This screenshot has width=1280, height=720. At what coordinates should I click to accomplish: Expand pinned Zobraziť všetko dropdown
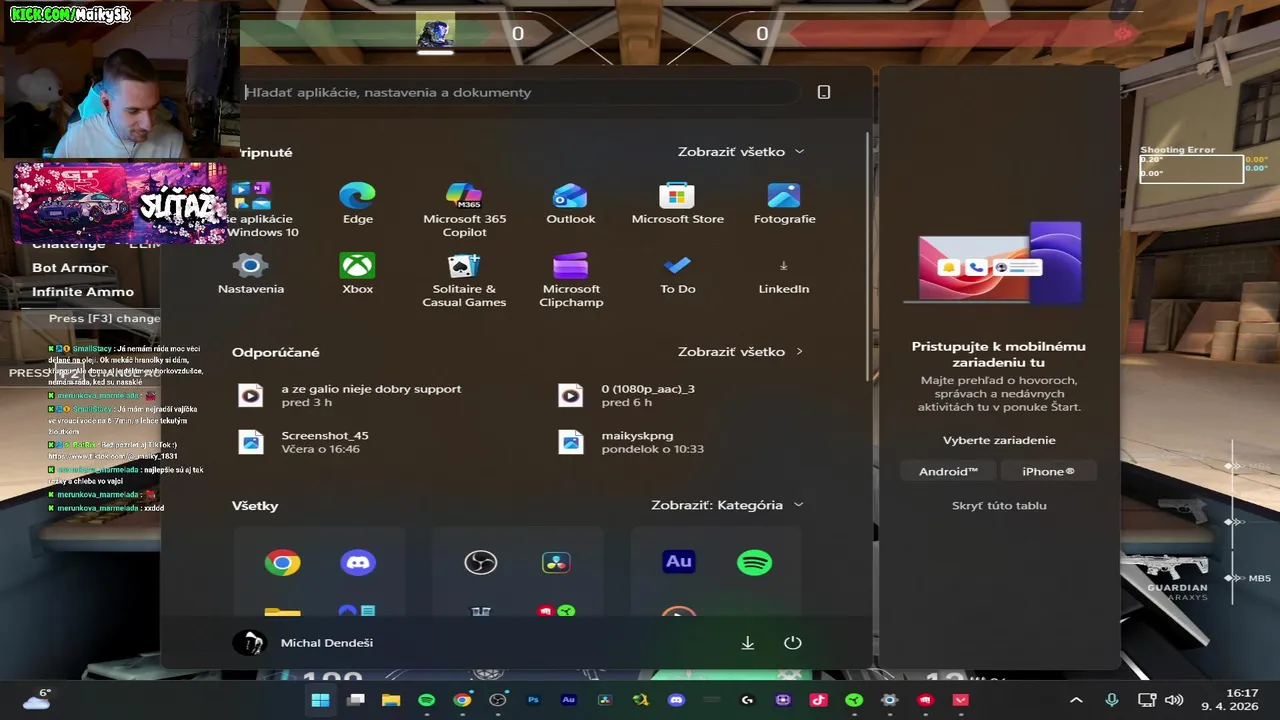(x=741, y=152)
